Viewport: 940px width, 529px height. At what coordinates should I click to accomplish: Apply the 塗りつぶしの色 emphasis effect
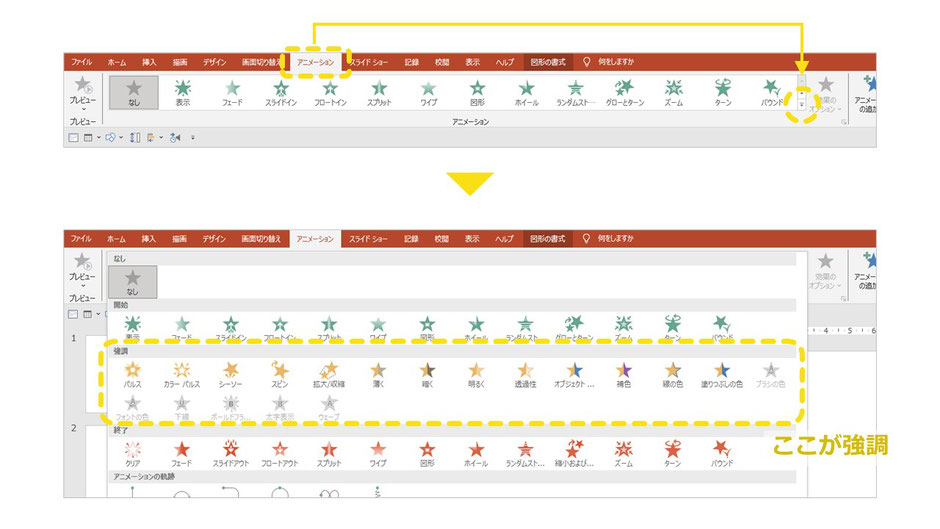coord(722,375)
